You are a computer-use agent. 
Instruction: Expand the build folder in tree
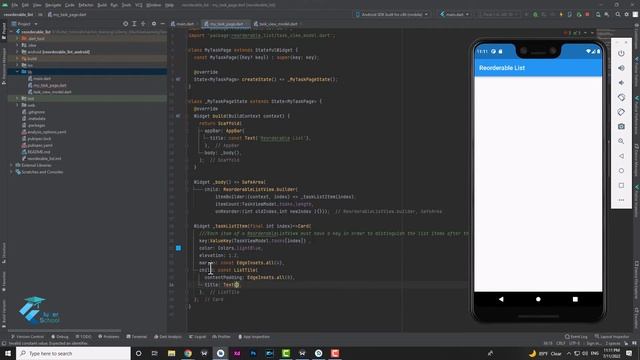[17, 58]
